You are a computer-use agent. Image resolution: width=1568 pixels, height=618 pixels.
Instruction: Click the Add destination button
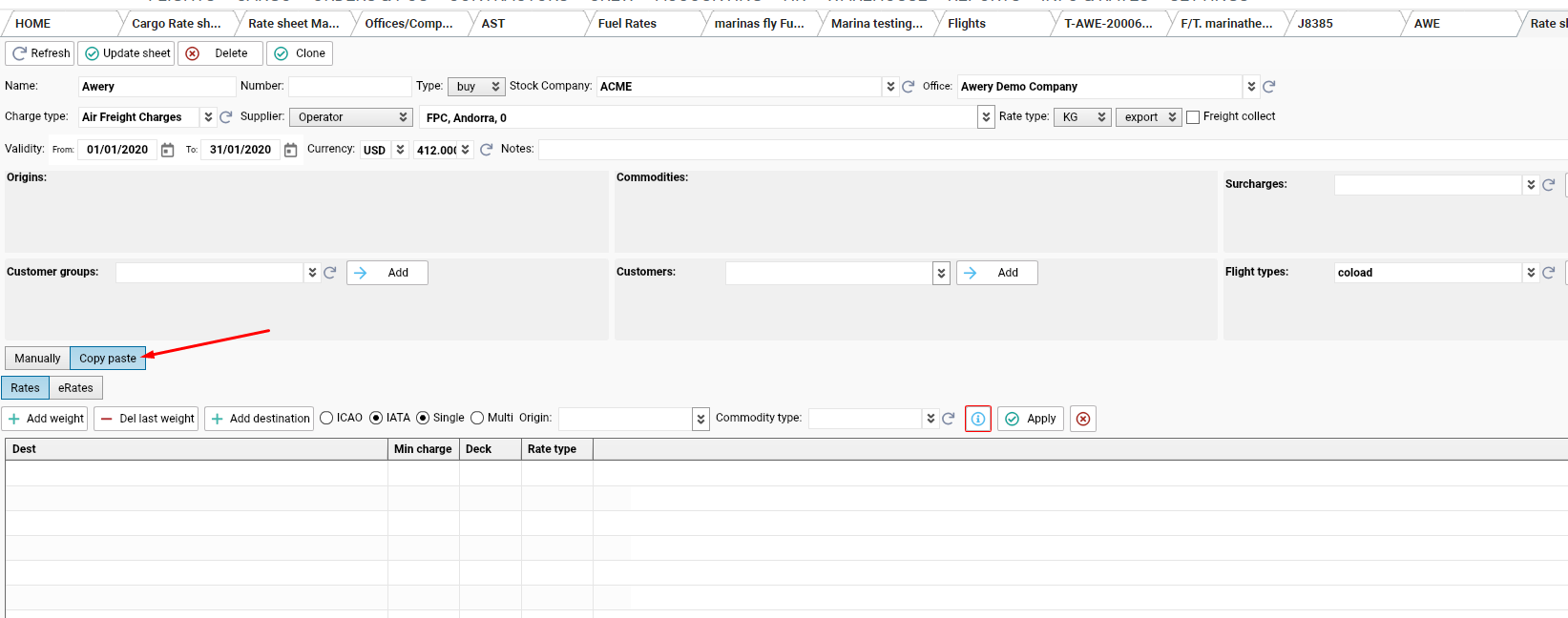(x=260, y=419)
